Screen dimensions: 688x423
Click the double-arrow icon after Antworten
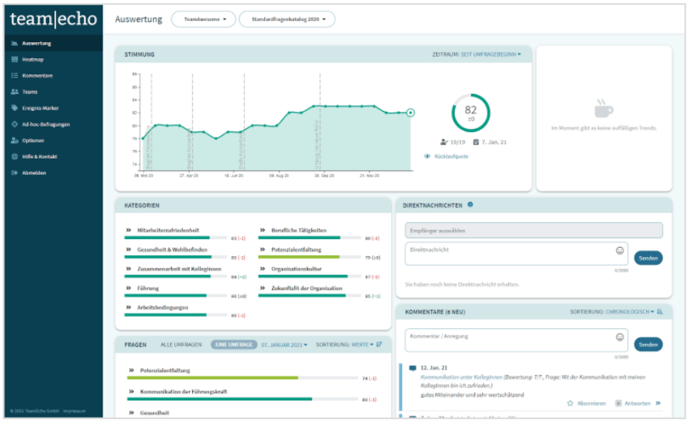click(x=658, y=403)
